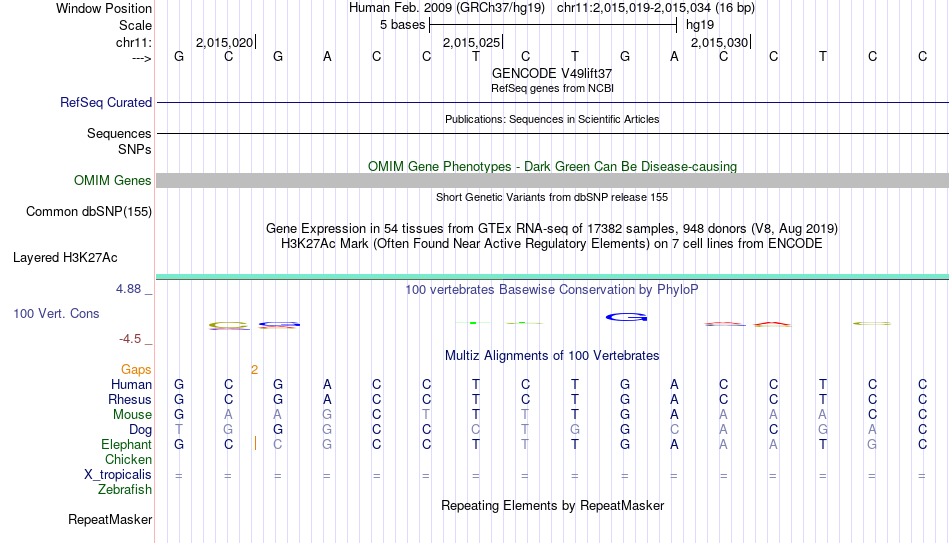Click the 'Human Feb. 2009 (GRCh37/hg19)' assembly text
The height and width of the screenshot is (543, 950).
pyautogui.click(x=447, y=8)
